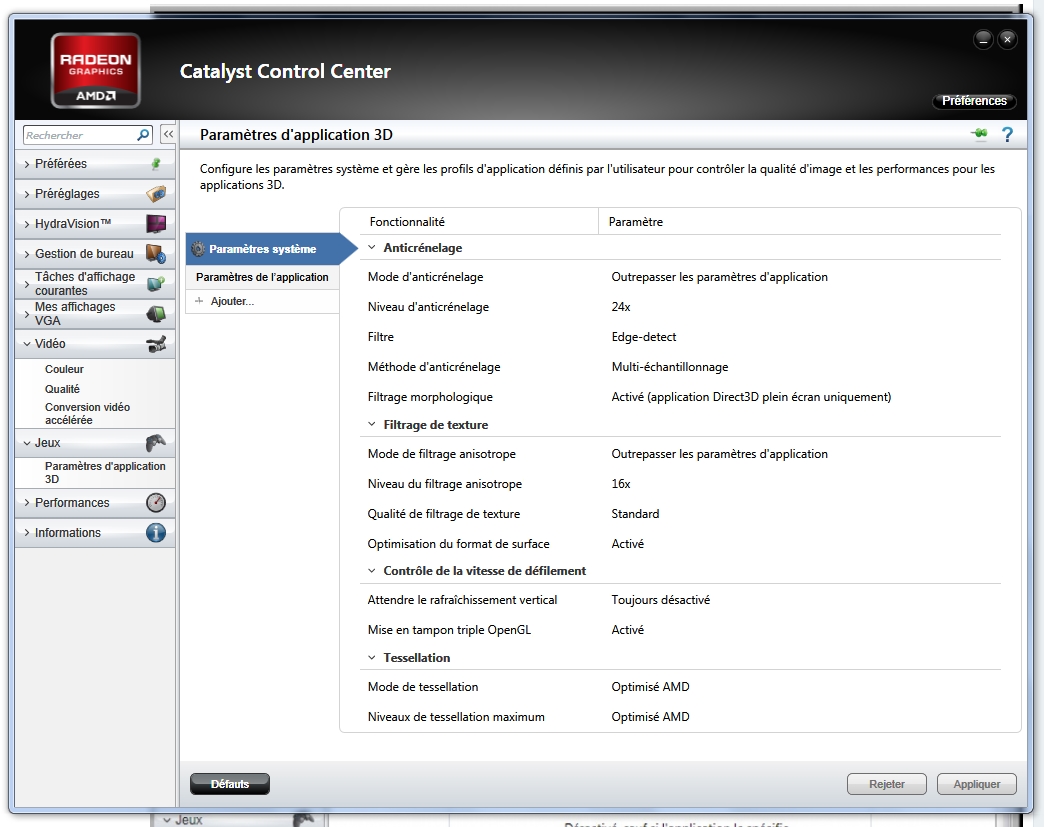Click the Préférées pin icon
The height and width of the screenshot is (827, 1047).
(x=156, y=164)
